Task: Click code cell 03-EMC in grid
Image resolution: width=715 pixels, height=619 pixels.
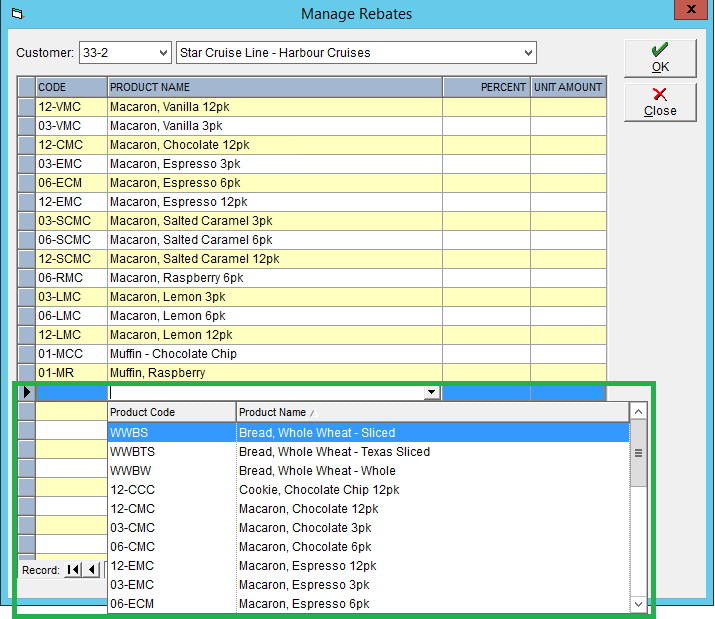Action: (72, 164)
